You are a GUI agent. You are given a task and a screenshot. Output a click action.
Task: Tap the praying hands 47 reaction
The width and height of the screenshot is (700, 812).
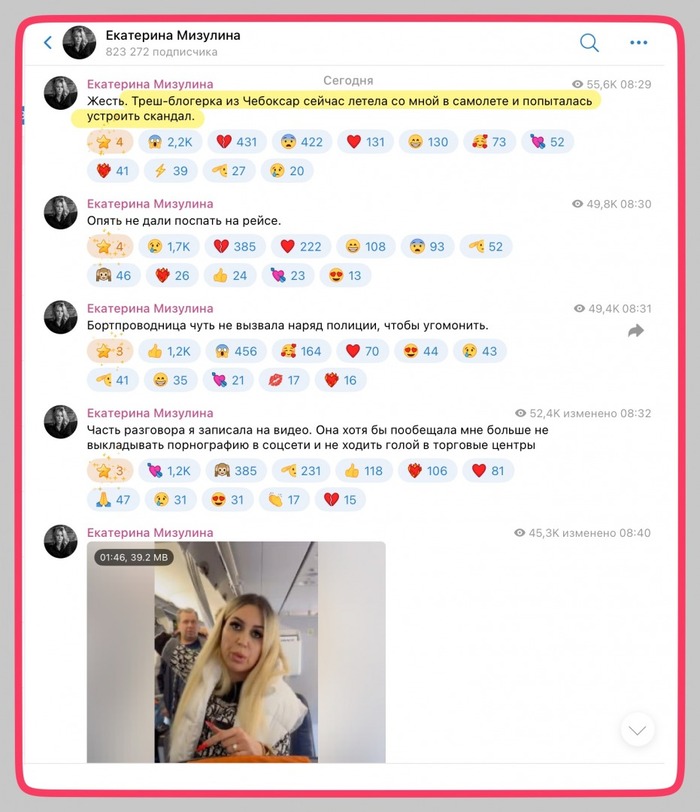[x=113, y=500]
